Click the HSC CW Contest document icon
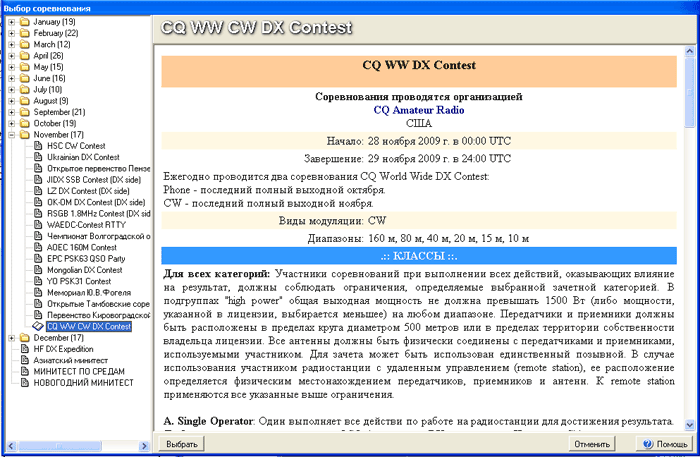This screenshot has width=700, height=457. click(38, 145)
